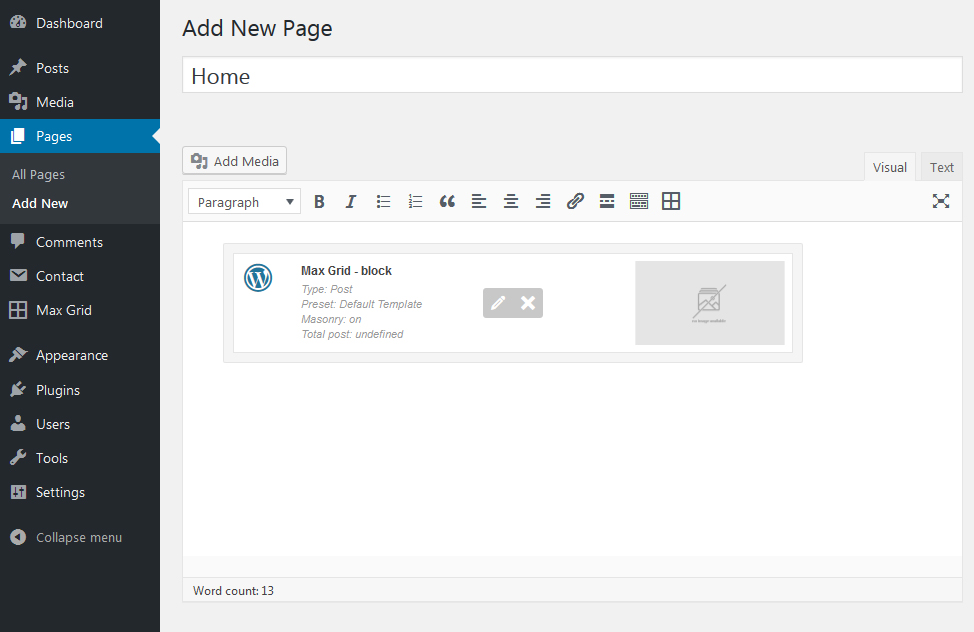Open Contact in the sidebar

[80, 276]
